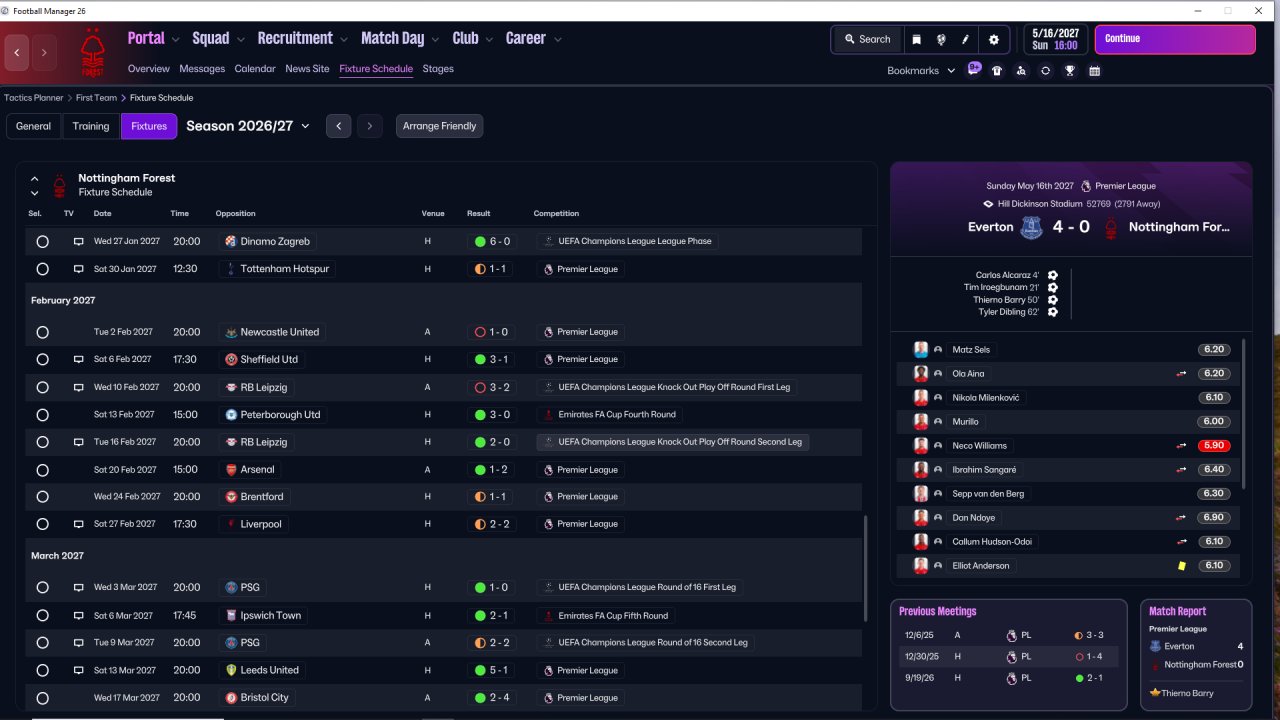Select the Liverpool fixture radio button
The width and height of the screenshot is (1280, 720).
click(x=42, y=524)
